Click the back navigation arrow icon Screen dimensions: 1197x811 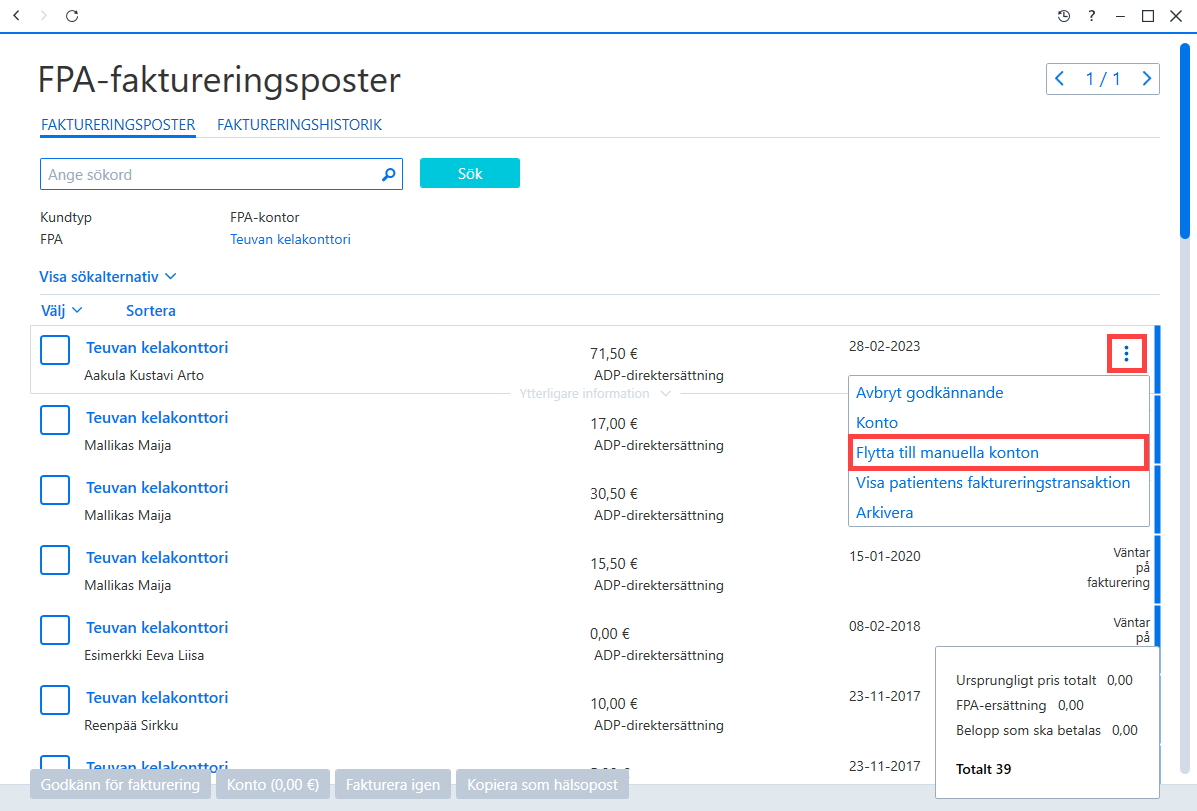pyautogui.click(x=17, y=15)
